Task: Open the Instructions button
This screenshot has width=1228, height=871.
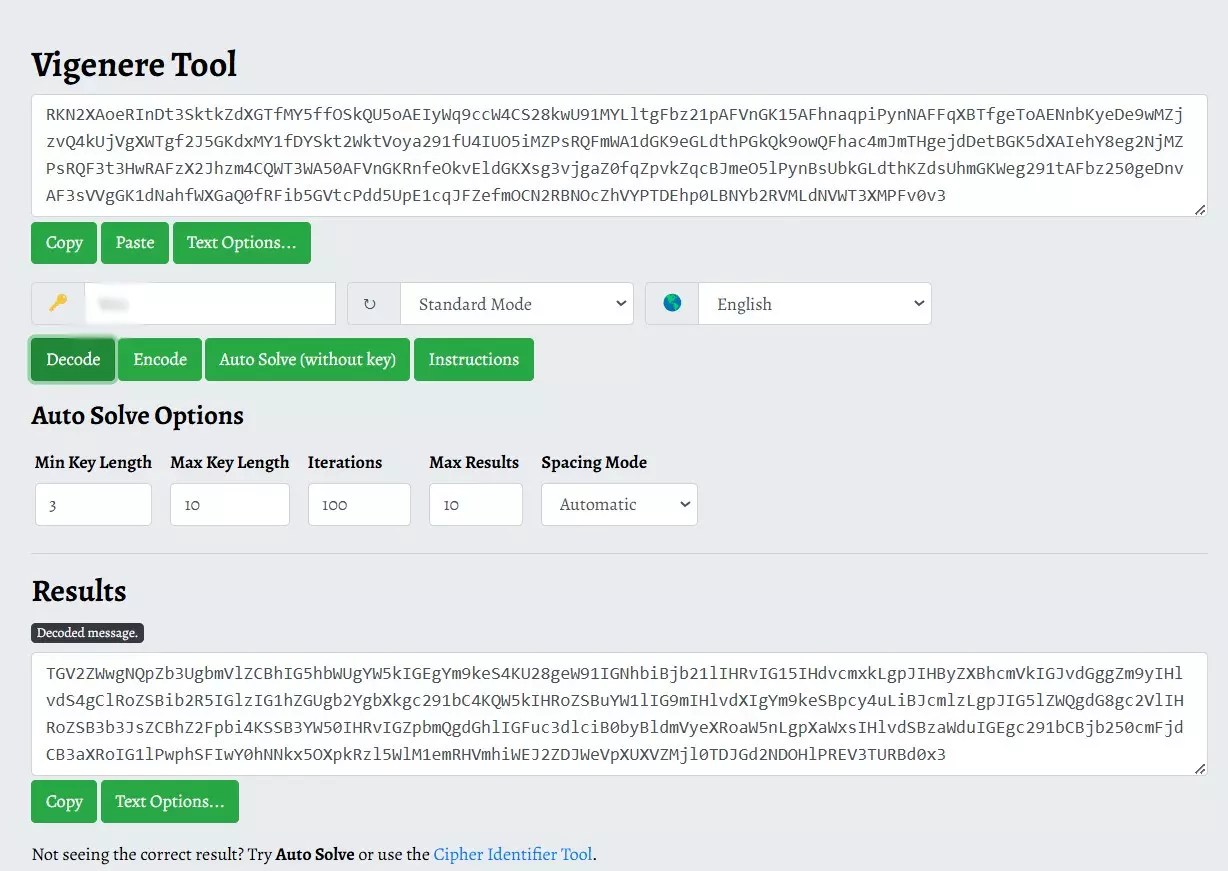Action: tap(473, 360)
